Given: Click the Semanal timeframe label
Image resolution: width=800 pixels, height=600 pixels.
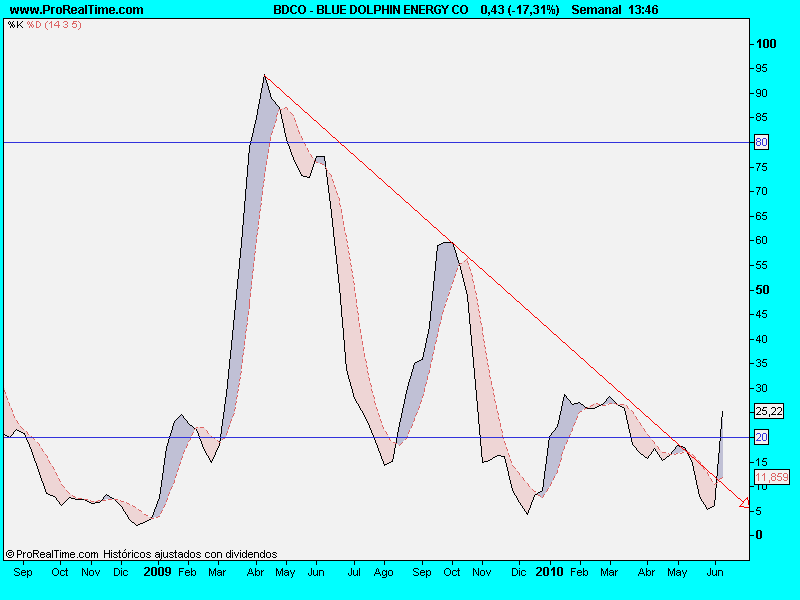Looking at the screenshot, I should point(596,10).
